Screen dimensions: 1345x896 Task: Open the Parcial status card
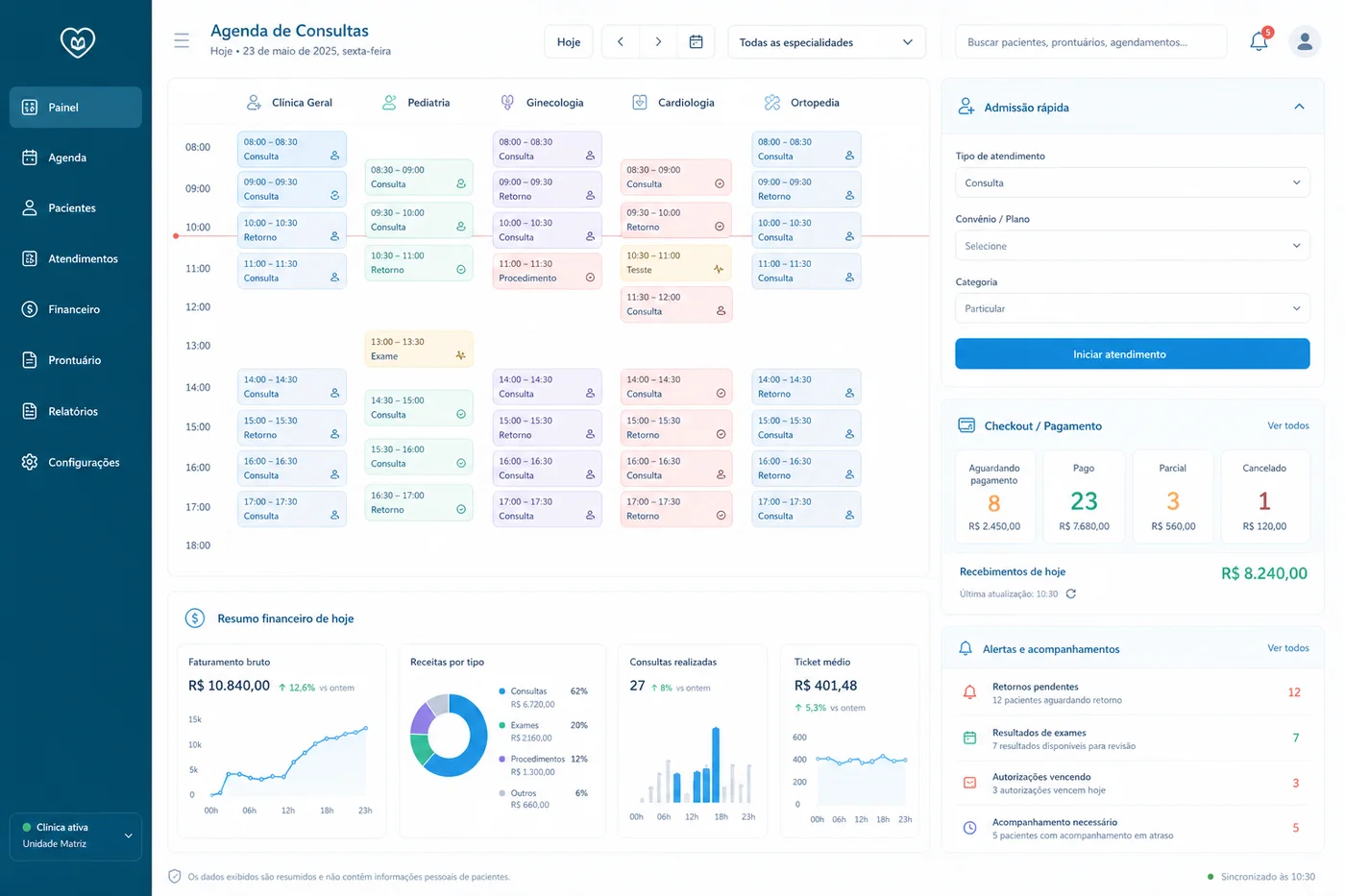pos(1173,496)
